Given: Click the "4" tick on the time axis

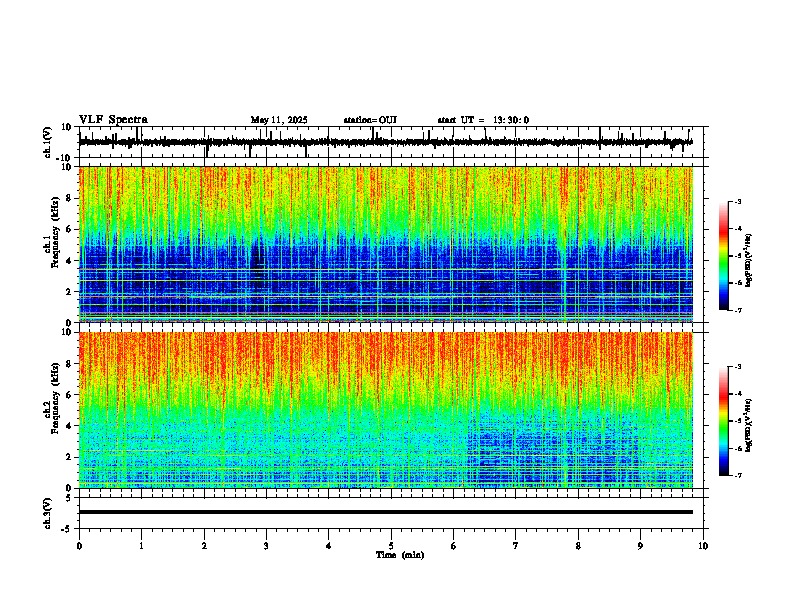Looking at the screenshot, I should pyautogui.click(x=329, y=546).
